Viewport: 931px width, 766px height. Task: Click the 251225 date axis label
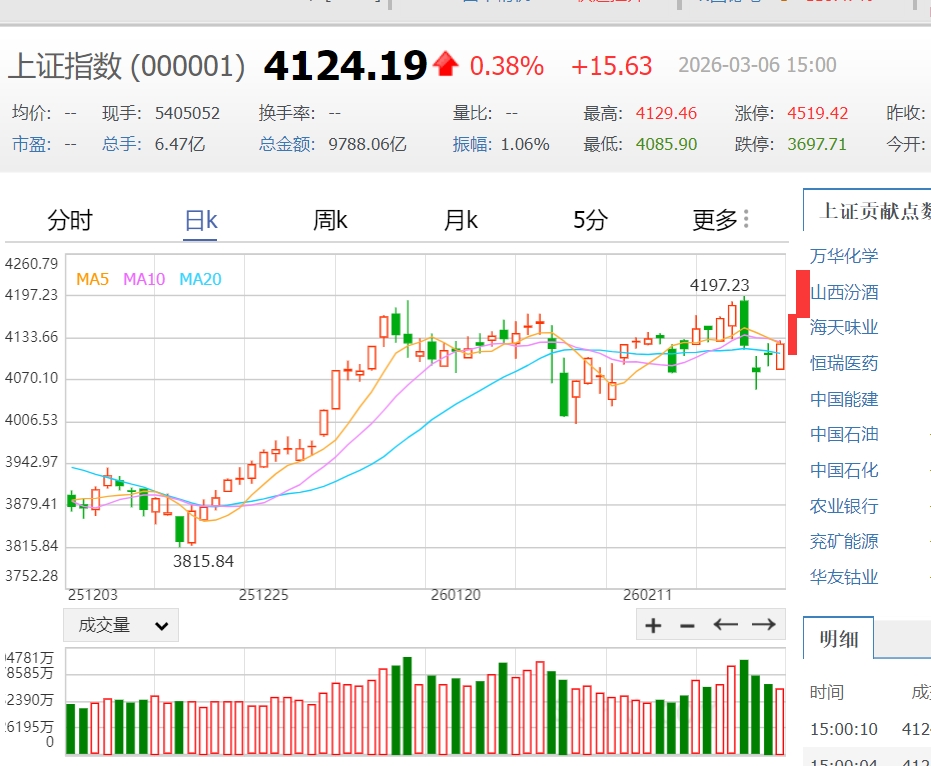coord(263,594)
